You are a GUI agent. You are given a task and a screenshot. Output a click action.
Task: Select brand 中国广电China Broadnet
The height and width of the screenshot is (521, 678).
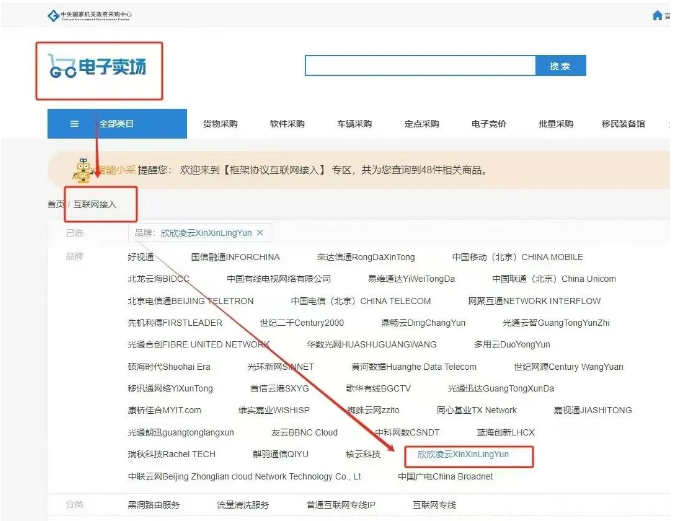445,477
